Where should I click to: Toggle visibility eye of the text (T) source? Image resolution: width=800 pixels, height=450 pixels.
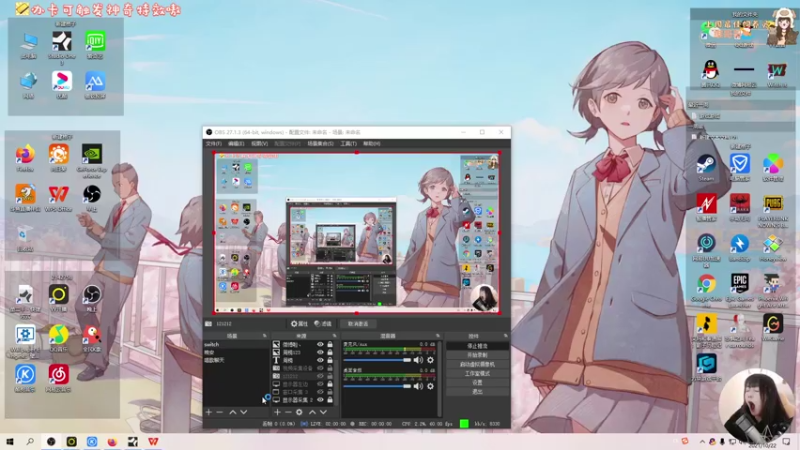(320, 360)
